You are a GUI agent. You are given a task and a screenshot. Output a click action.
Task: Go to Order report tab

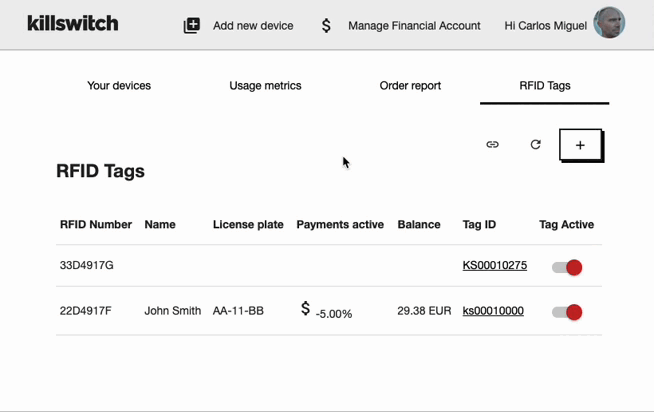(x=410, y=86)
